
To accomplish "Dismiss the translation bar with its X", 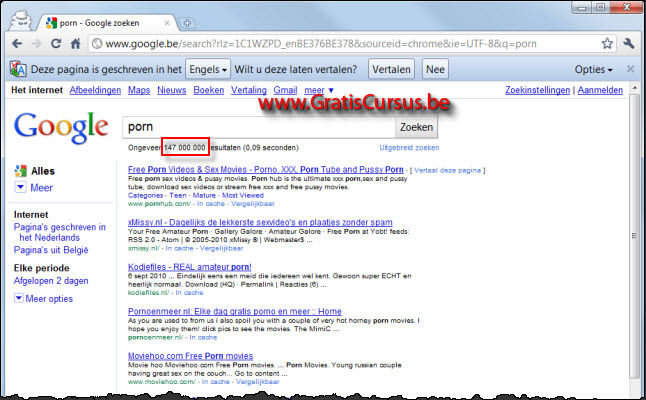I will [x=630, y=69].
